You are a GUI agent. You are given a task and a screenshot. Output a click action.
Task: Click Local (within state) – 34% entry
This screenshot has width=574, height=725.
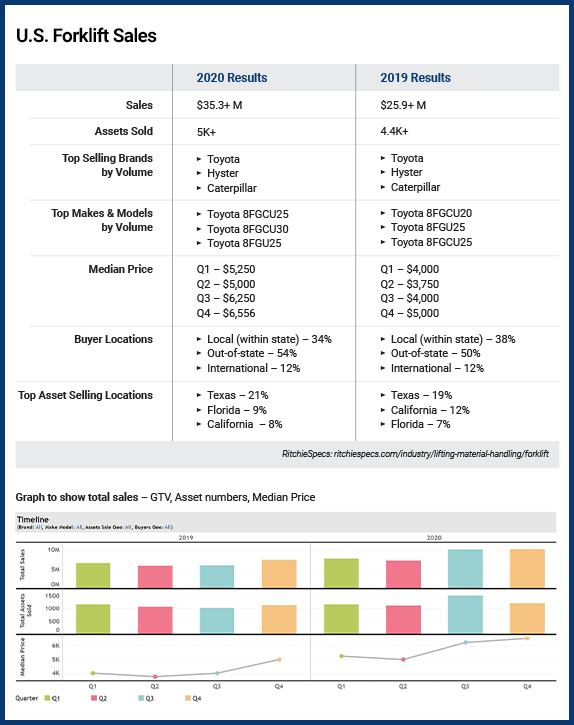click(x=269, y=339)
